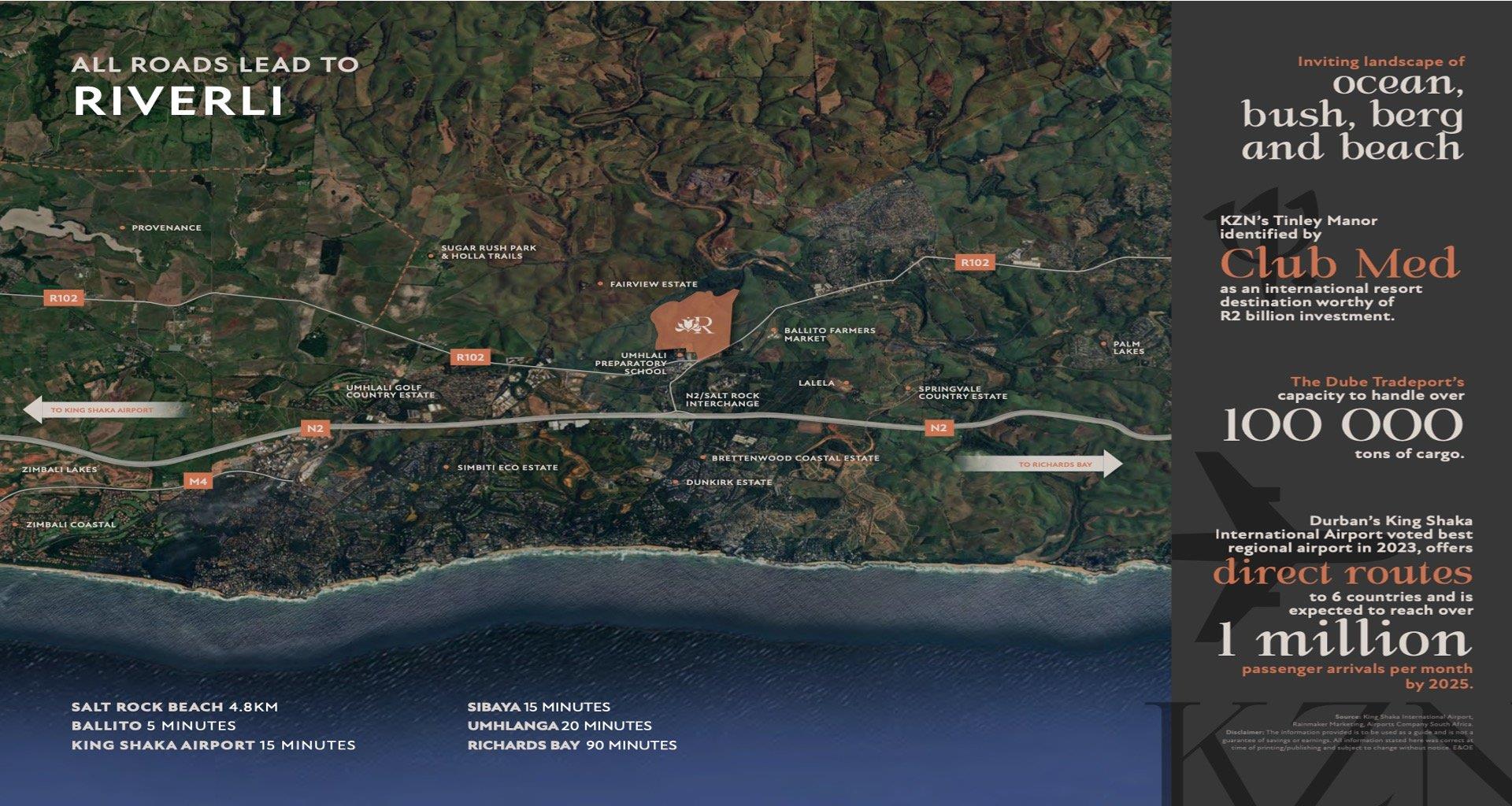This screenshot has height=806, width=1512.
Task: Select the Palm Lakes map label
Action: [1128, 347]
